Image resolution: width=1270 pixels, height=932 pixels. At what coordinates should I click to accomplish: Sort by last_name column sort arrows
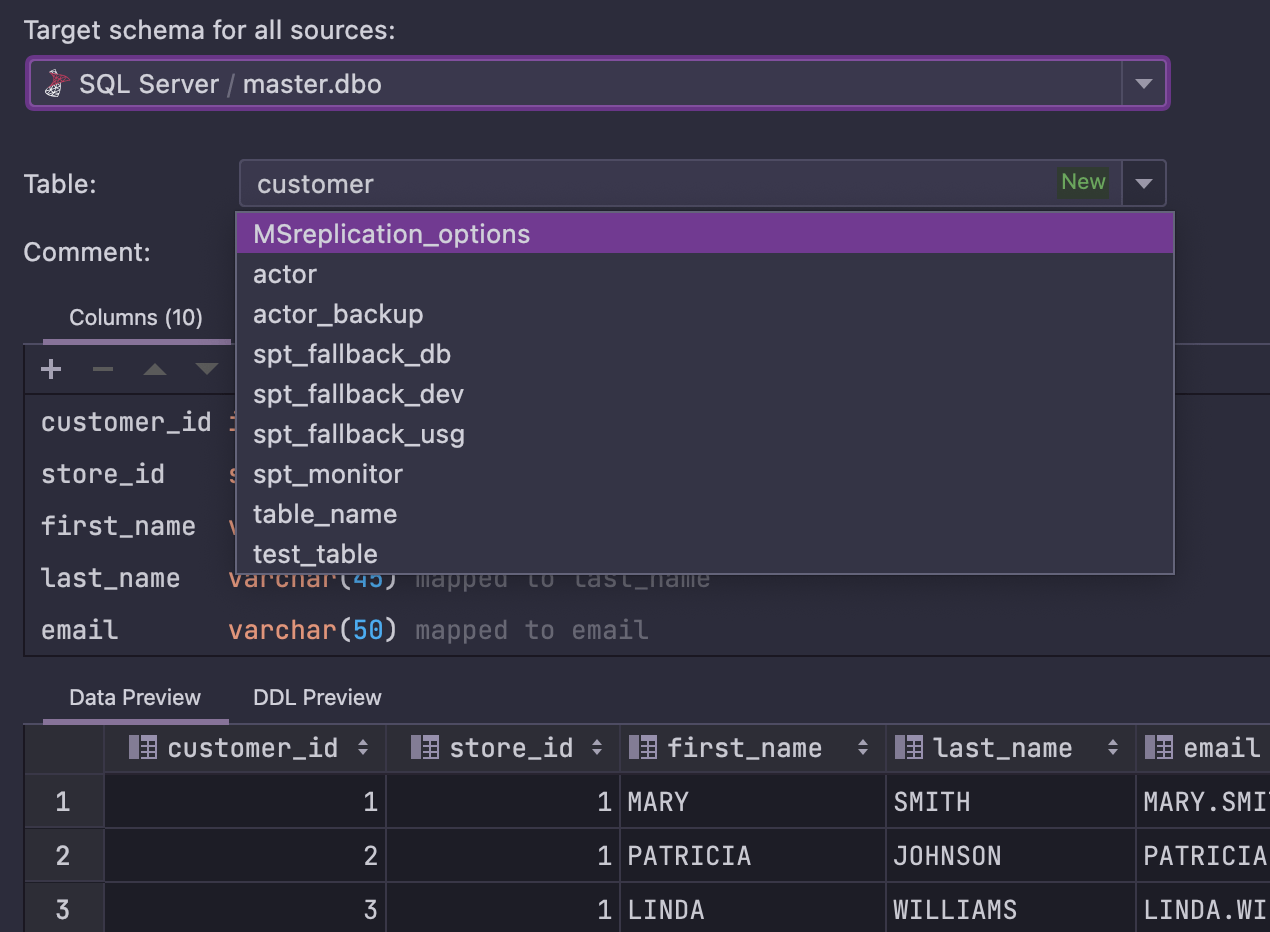1113,748
